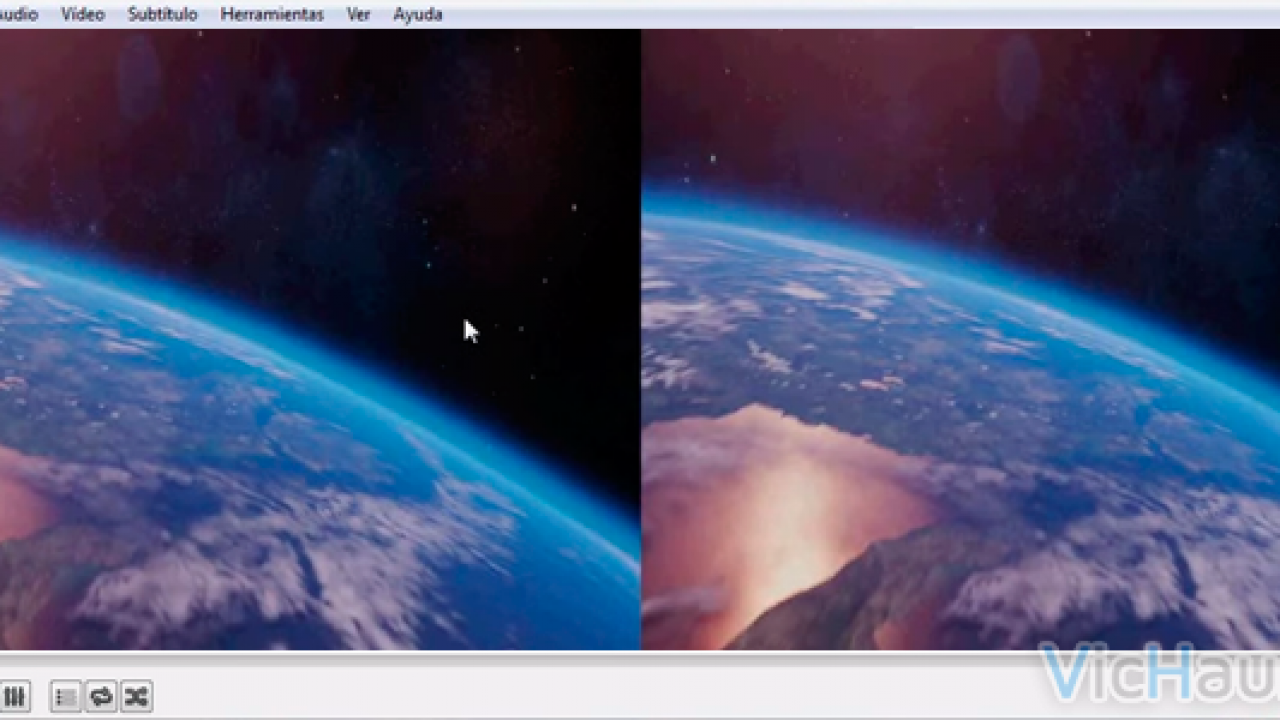Toggle the playlist view
The width and height of the screenshot is (1280, 720).
pyautogui.click(x=66, y=696)
